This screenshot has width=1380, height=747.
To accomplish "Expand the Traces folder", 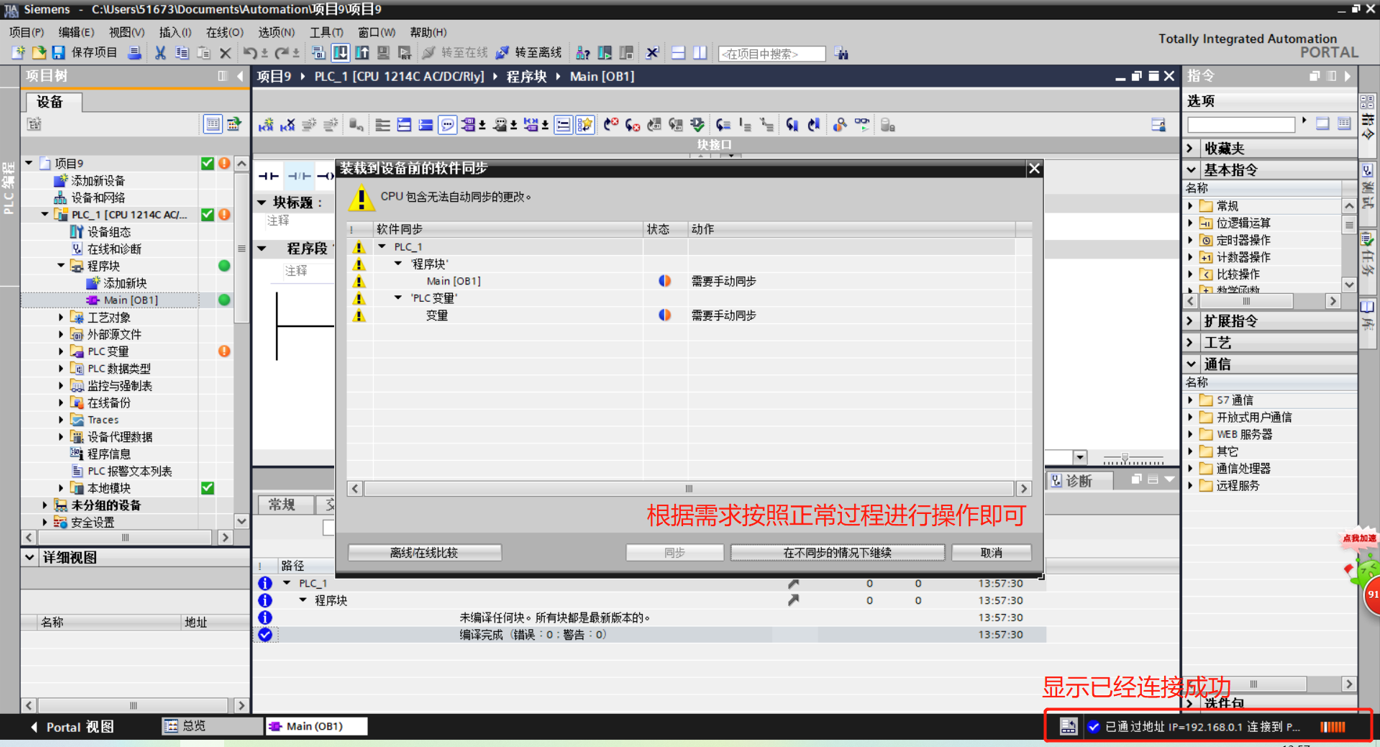I will tap(61, 420).
